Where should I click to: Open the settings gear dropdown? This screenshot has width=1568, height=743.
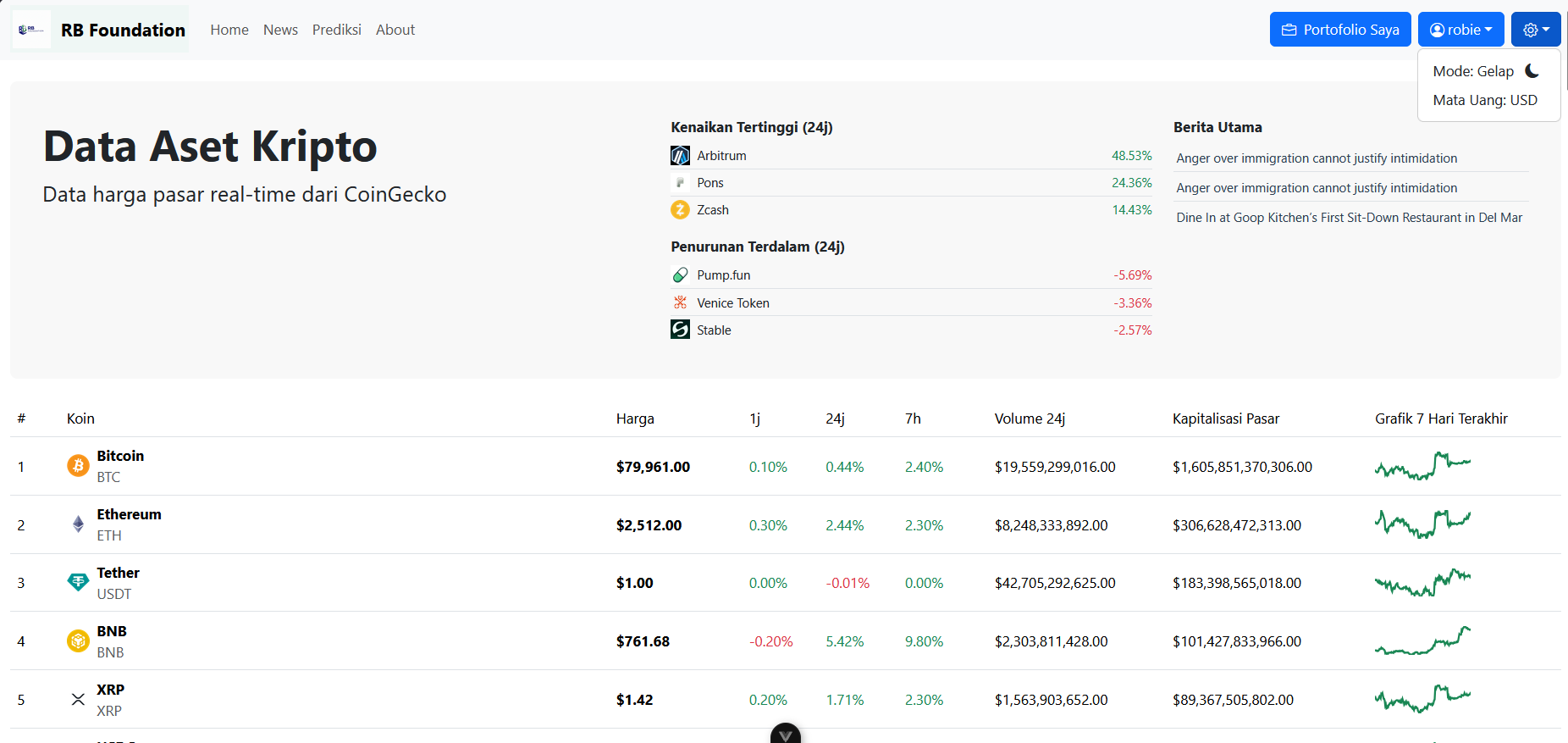point(1536,30)
